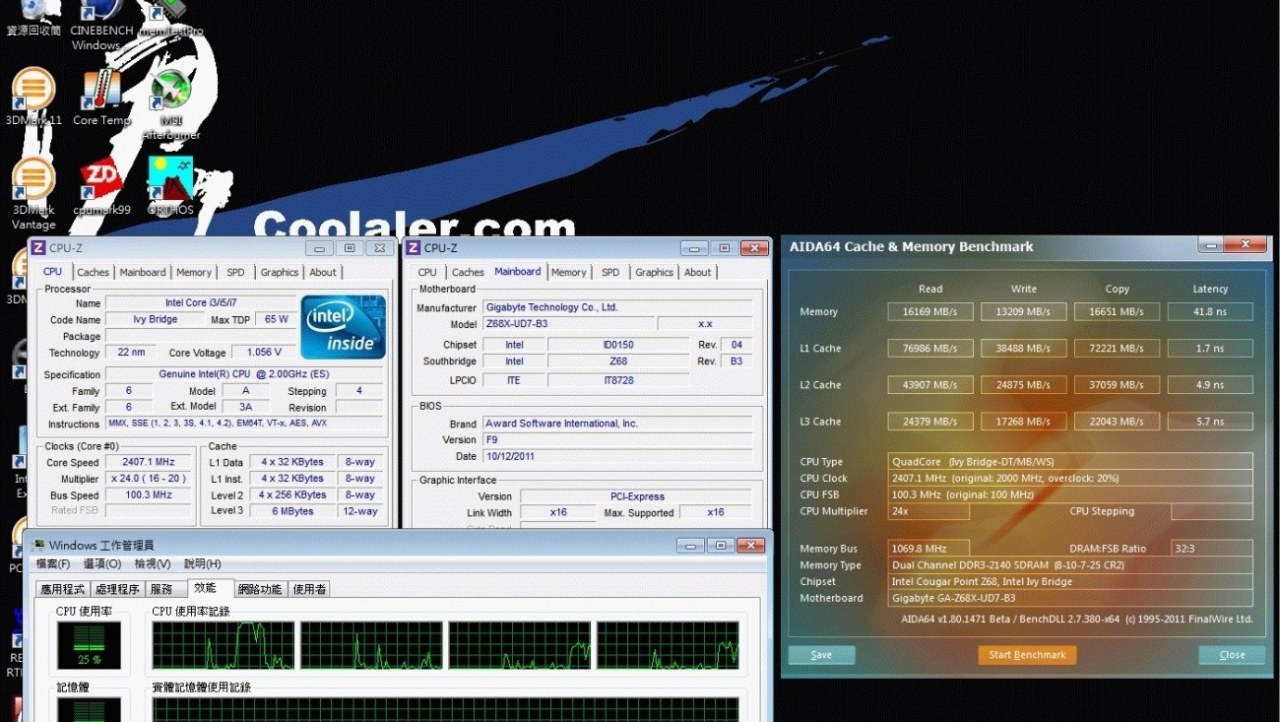Click Core Voltage value 1.056 V
1280x722 pixels.
coord(264,352)
